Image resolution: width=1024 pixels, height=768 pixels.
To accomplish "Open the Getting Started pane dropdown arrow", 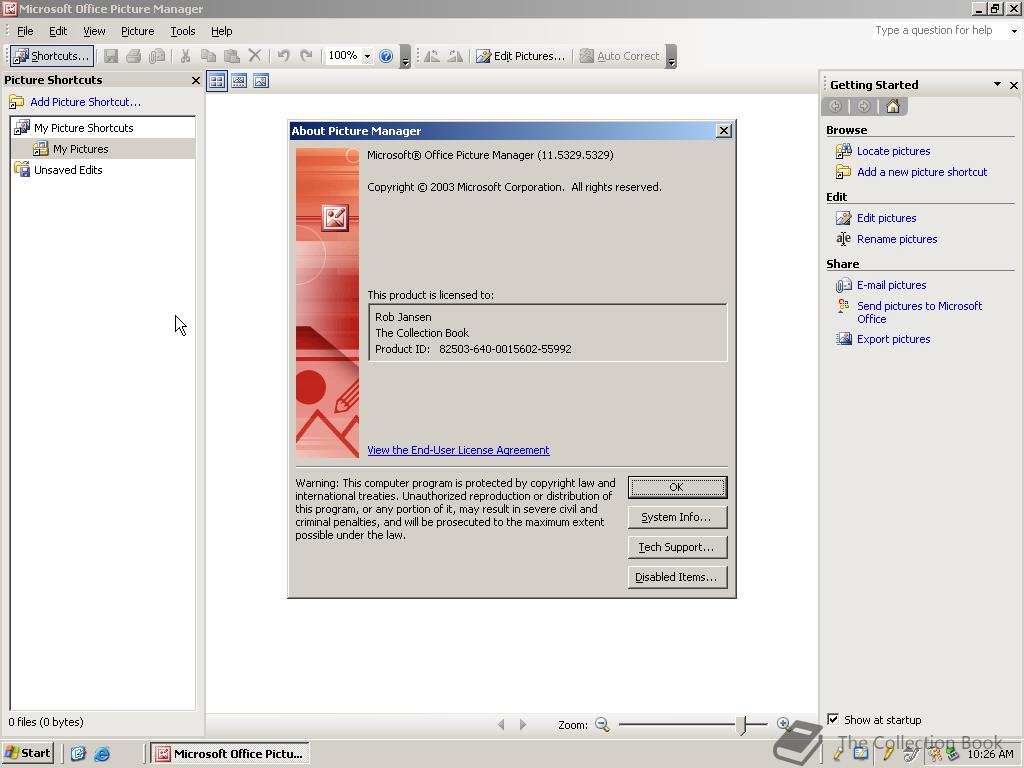I will (x=997, y=84).
